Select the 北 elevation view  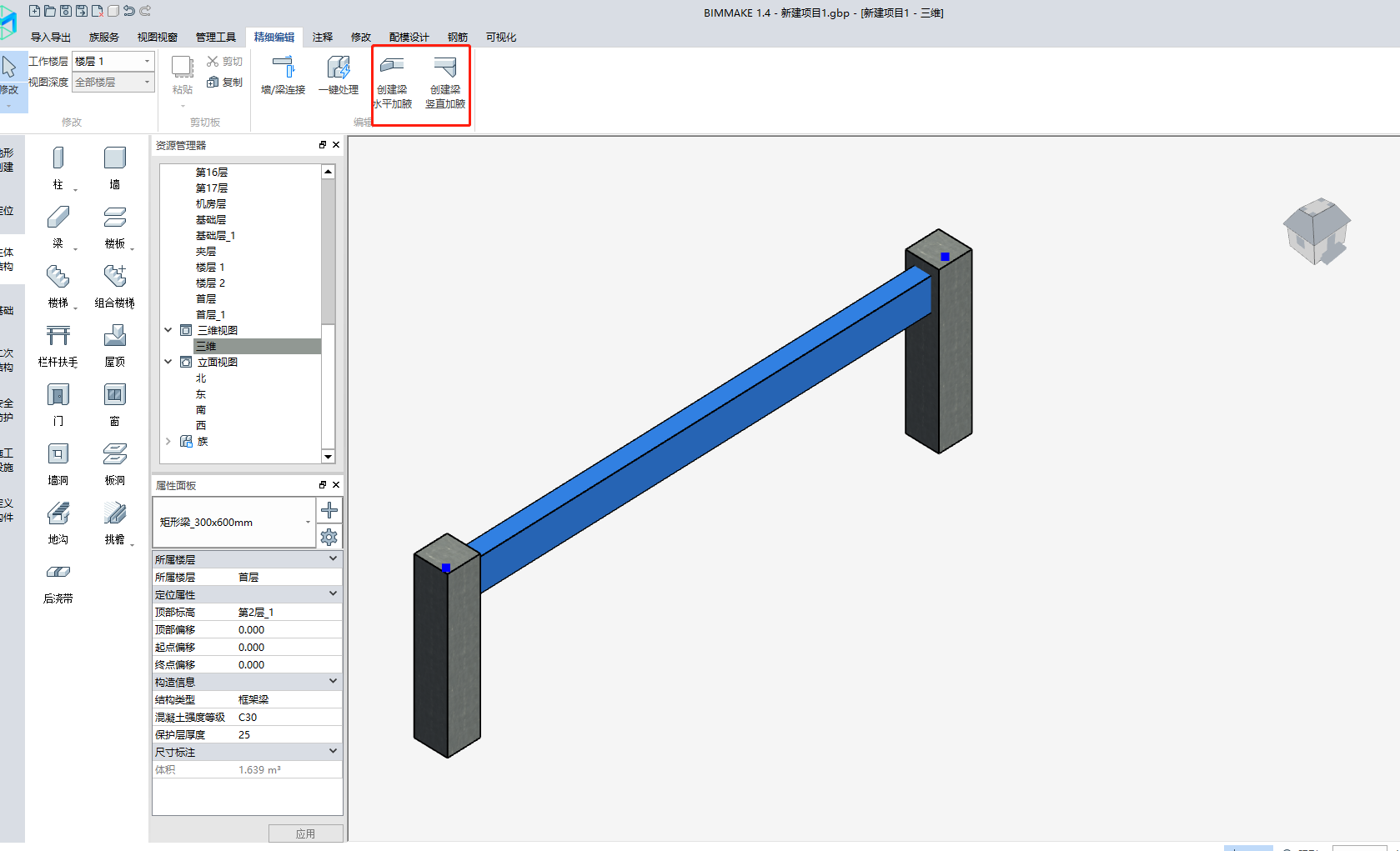201,378
